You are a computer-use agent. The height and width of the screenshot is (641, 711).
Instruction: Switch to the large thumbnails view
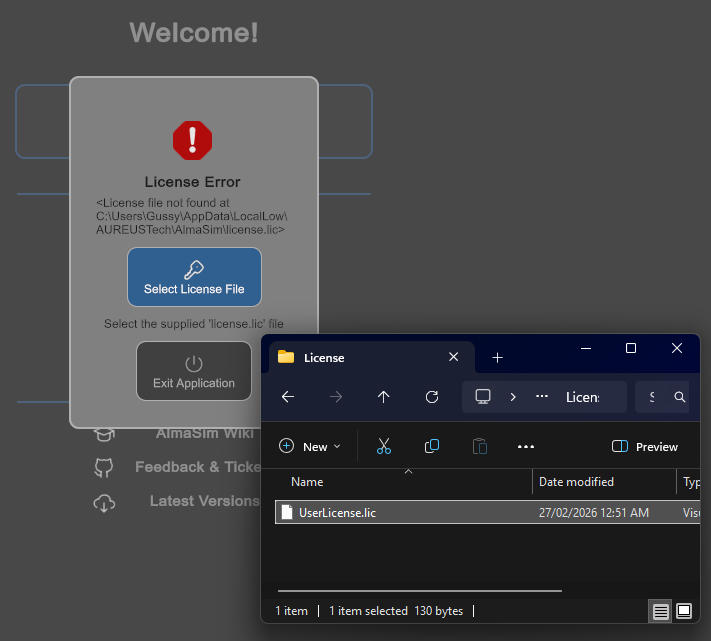[x=684, y=611]
